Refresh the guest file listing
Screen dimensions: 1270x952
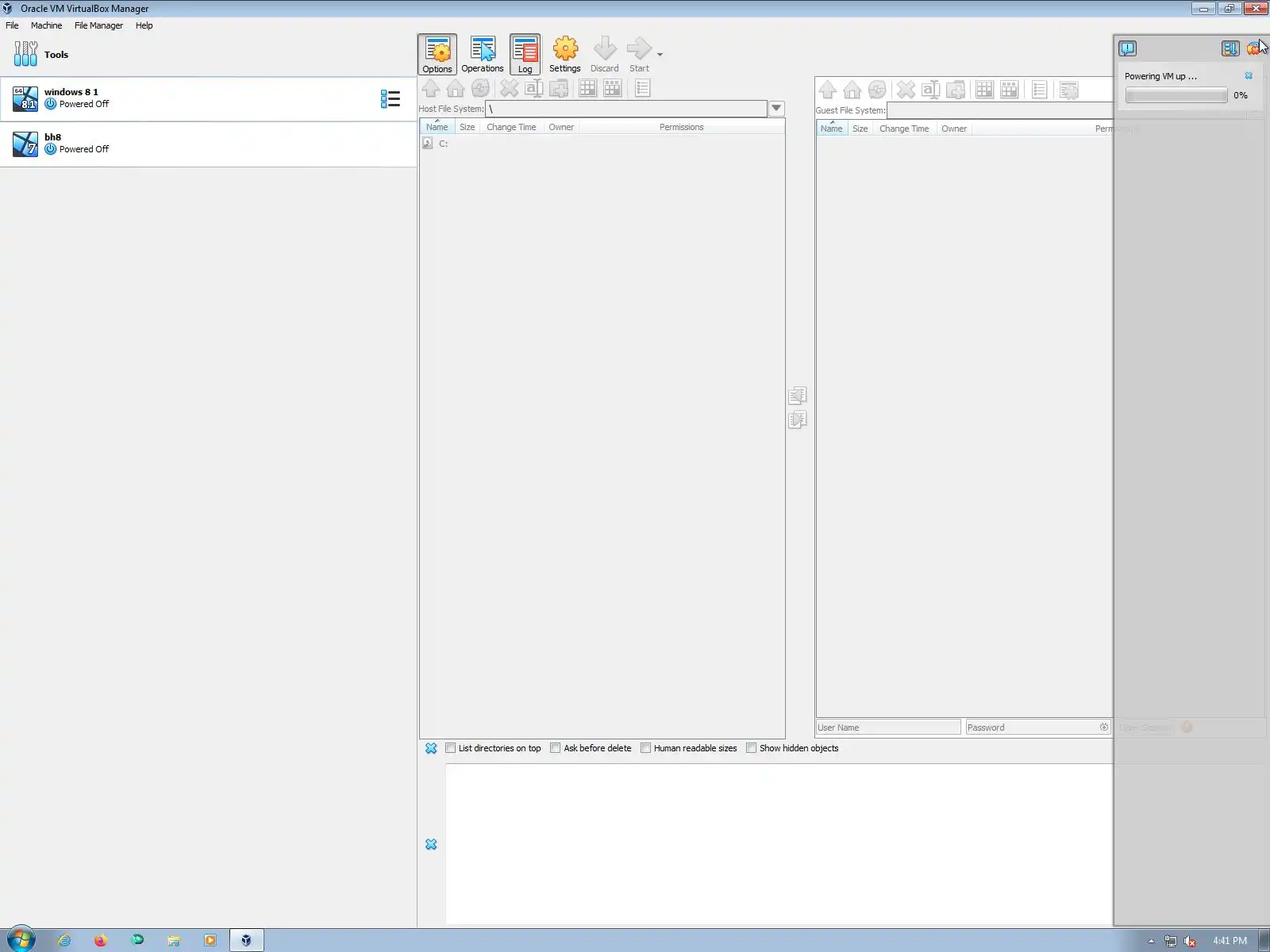(x=877, y=90)
